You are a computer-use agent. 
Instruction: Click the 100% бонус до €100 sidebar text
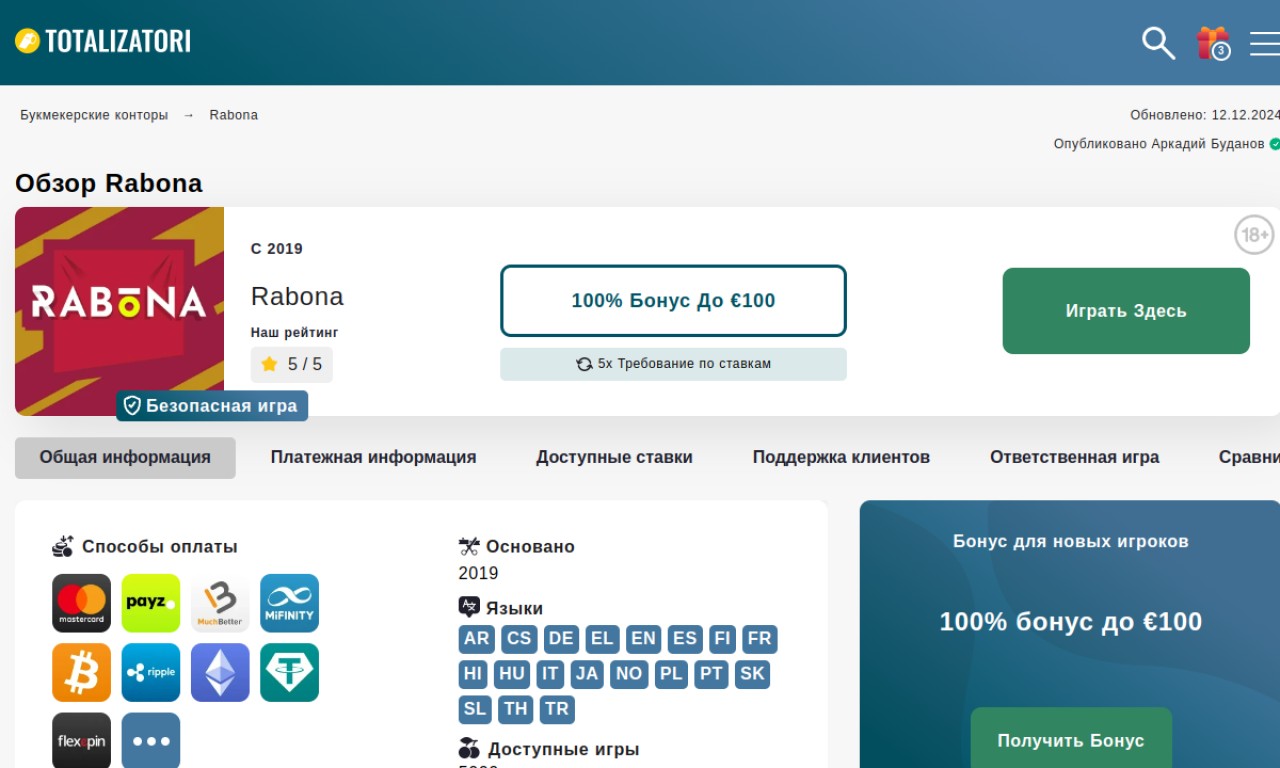point(1071,621)
